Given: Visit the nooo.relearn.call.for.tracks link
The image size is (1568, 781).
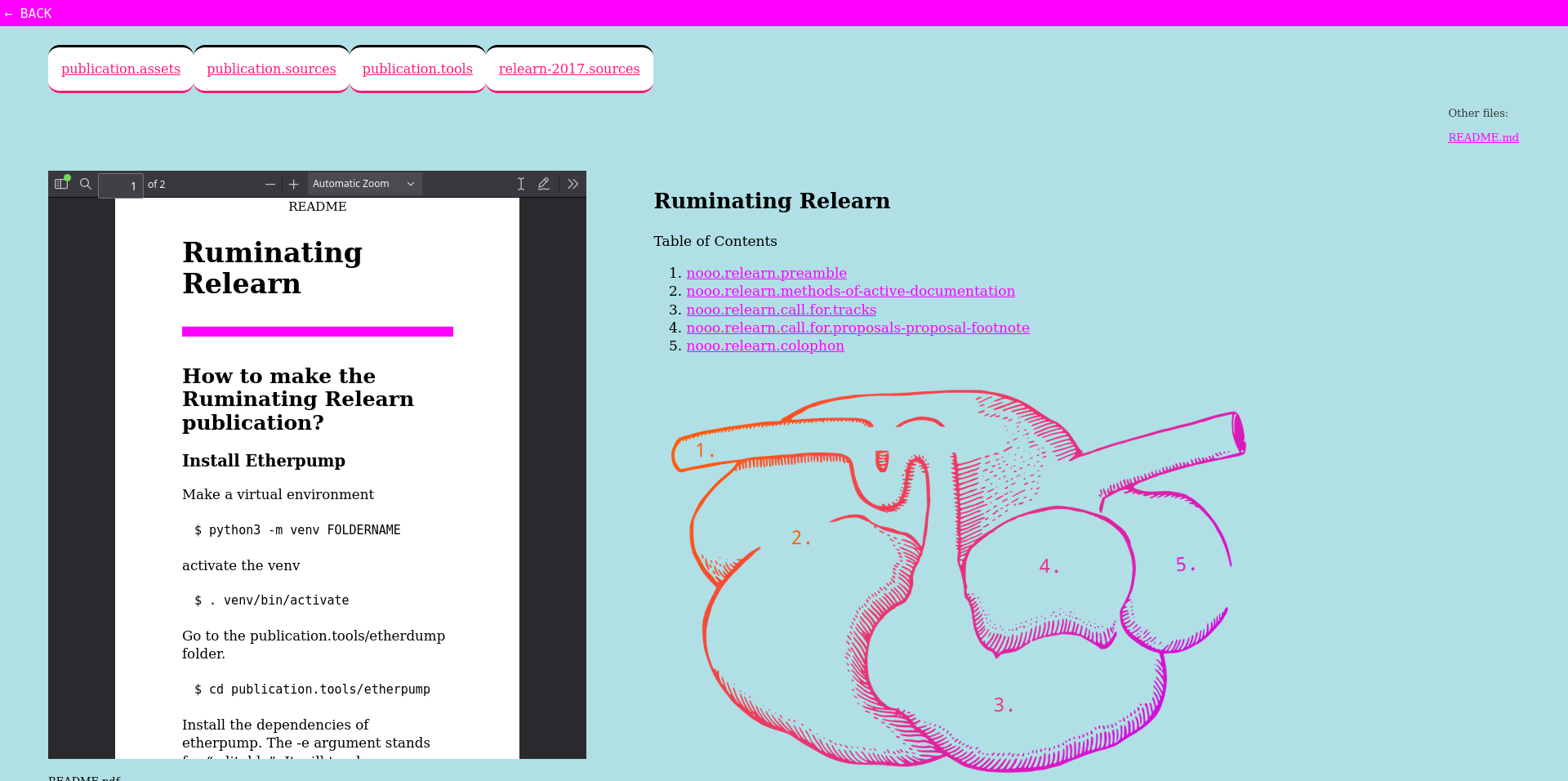Looking at the screenshot, I should [x=781, y=310].
